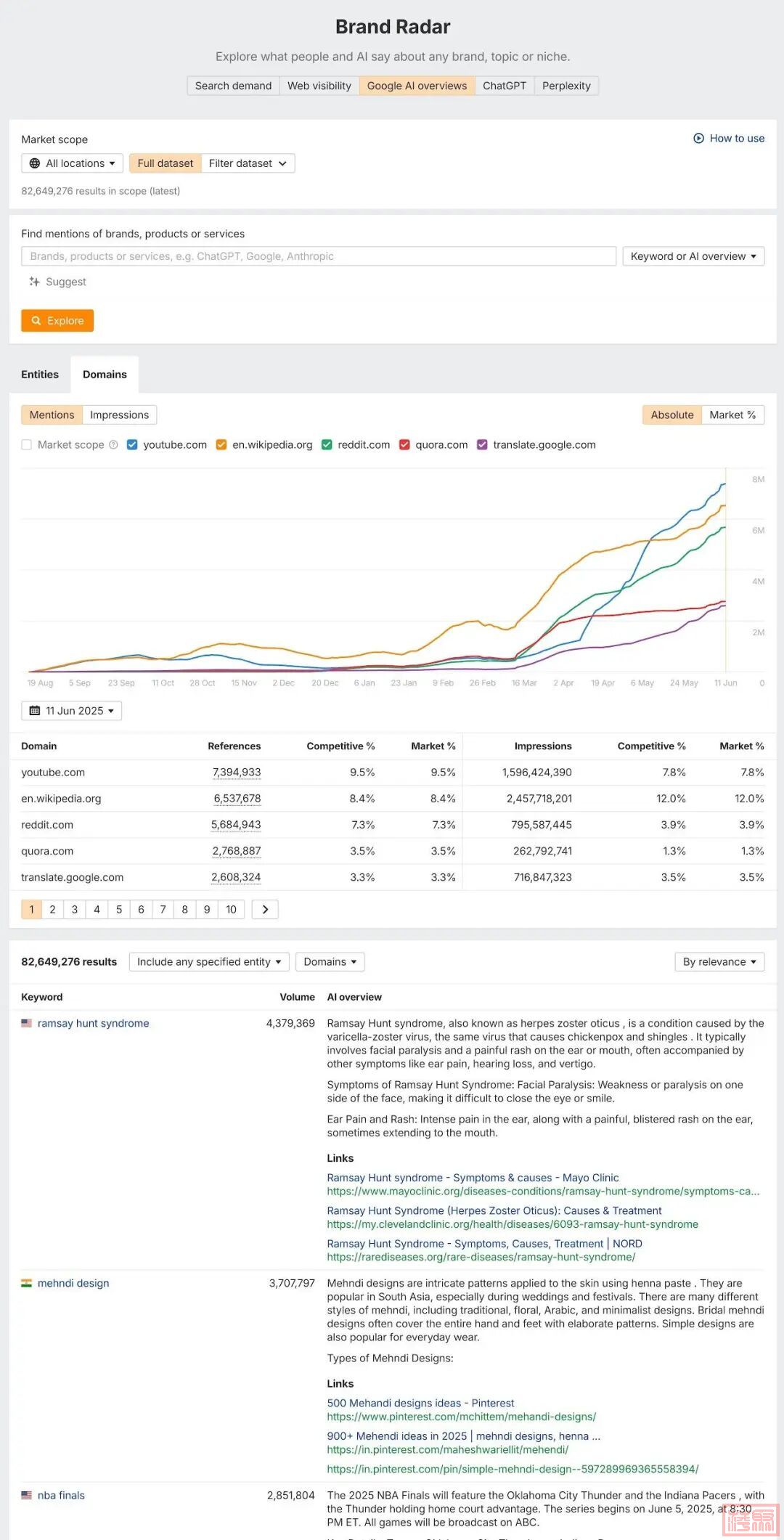784x1540 pixels.
Task: Open the Mayo Clinic Ramsay Hunt link
Action: click(473, 1178)
